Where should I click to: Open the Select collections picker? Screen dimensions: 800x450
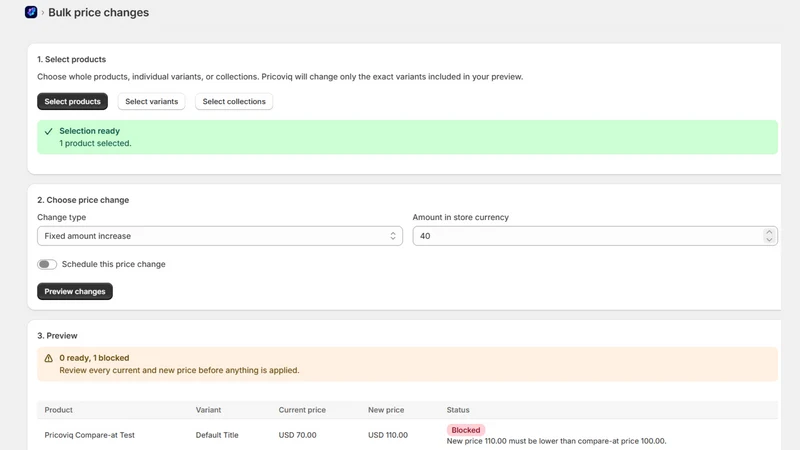(234, 102)
